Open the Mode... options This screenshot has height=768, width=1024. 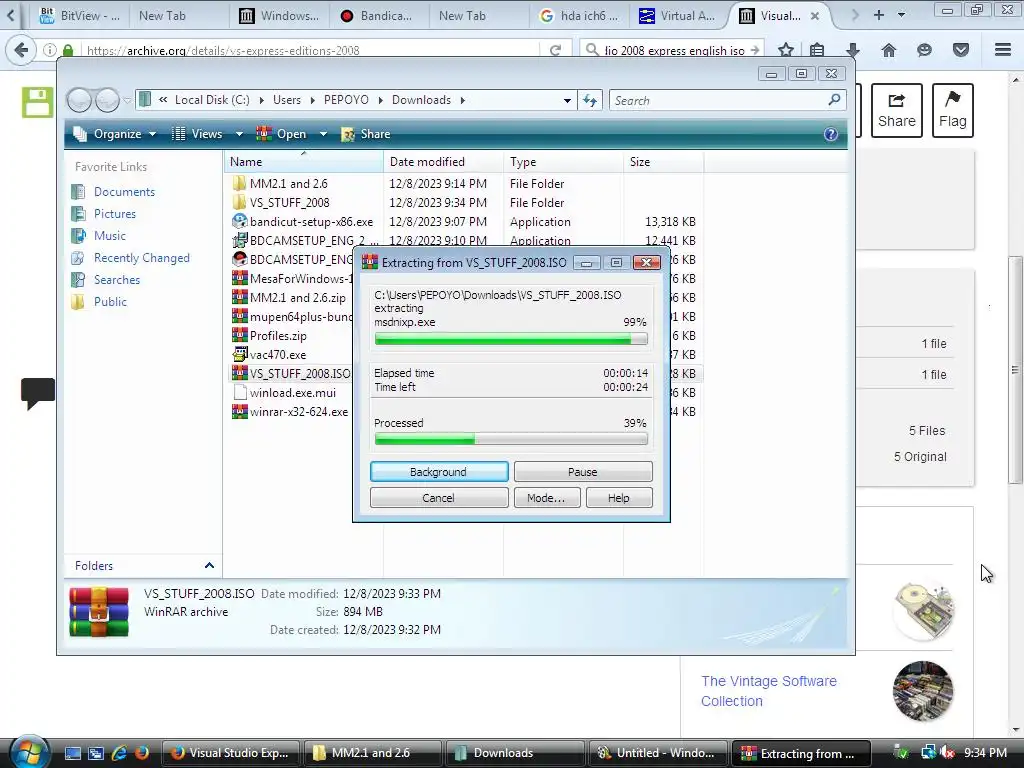(546, 498)
